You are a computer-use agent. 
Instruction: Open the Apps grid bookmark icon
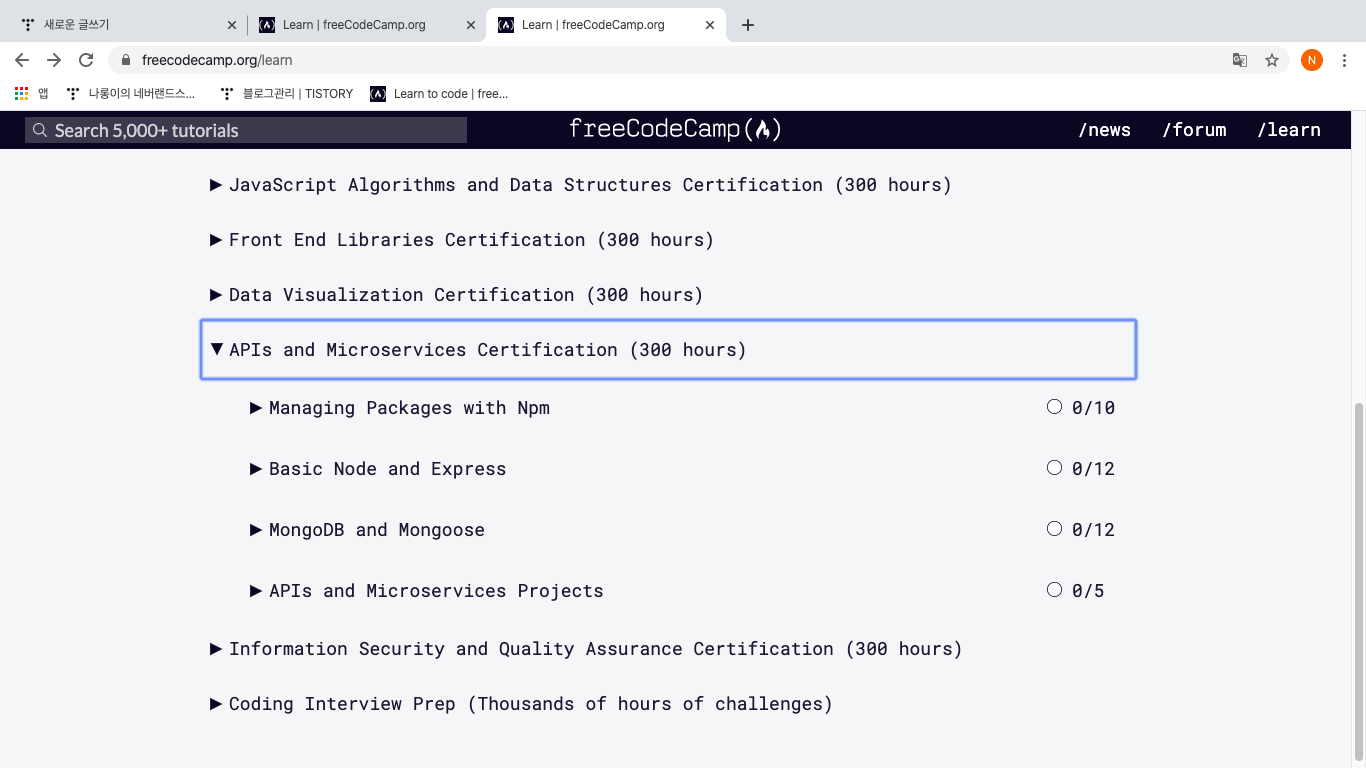pyautogui.click(x=21, y=93)
